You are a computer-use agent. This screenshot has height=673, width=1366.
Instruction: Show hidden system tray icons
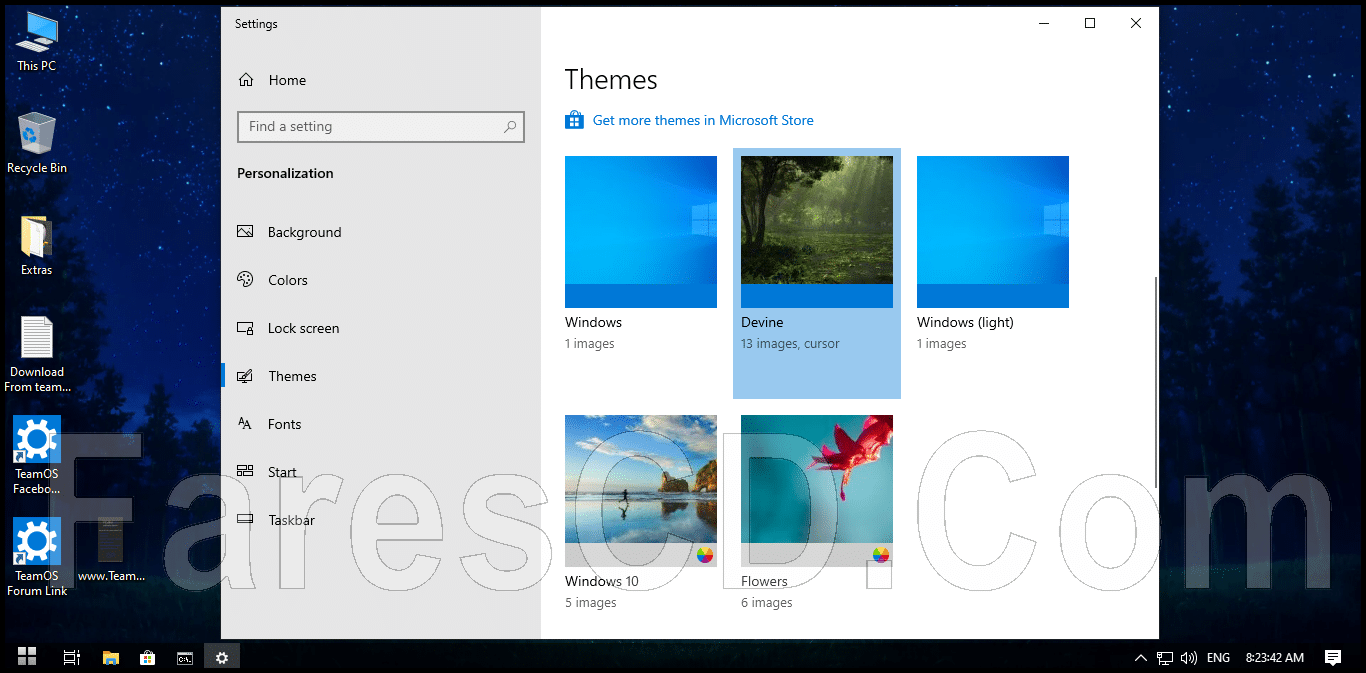coord(1141,658)
